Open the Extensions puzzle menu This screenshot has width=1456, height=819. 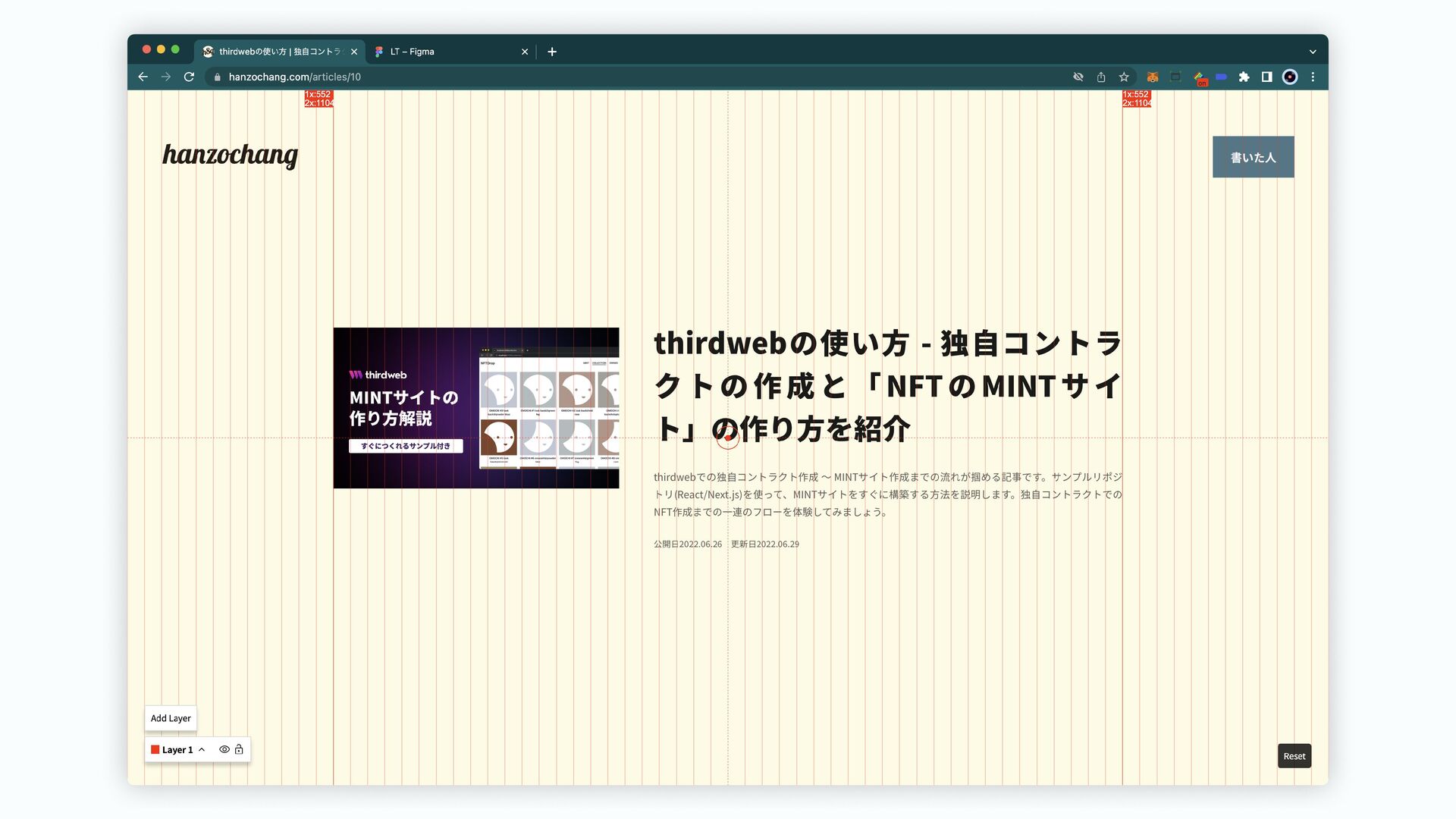pos(1244,77)
